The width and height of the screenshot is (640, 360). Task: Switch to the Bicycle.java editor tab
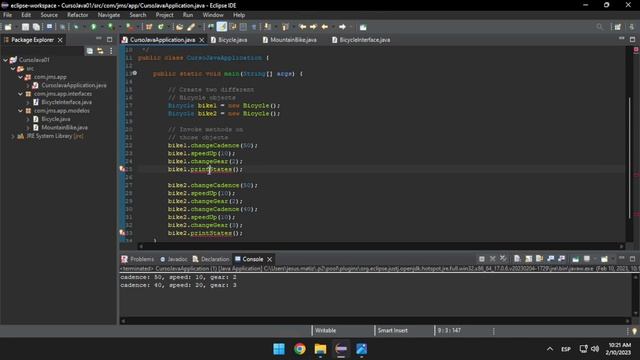tap(229, 40)
